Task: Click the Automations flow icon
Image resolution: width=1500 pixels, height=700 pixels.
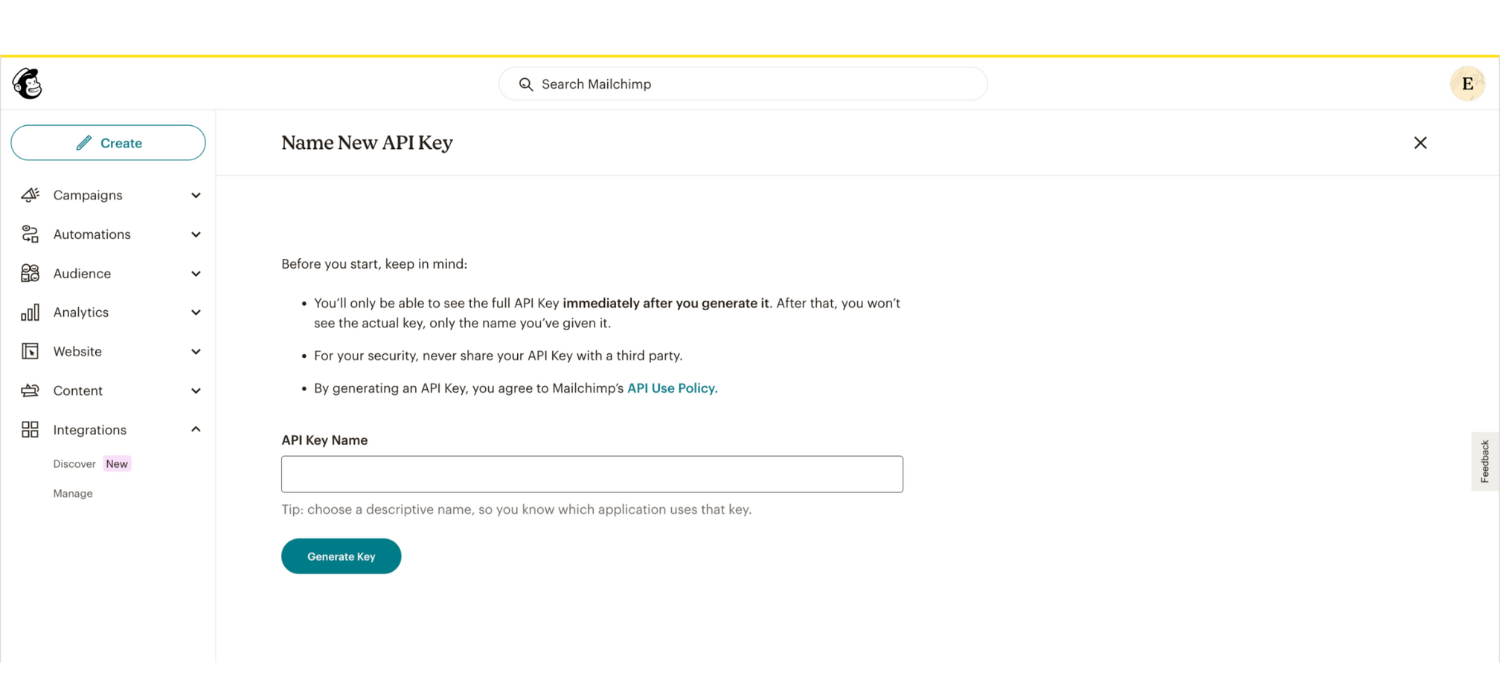Action: pyautogui.click(x=30, y=234)
